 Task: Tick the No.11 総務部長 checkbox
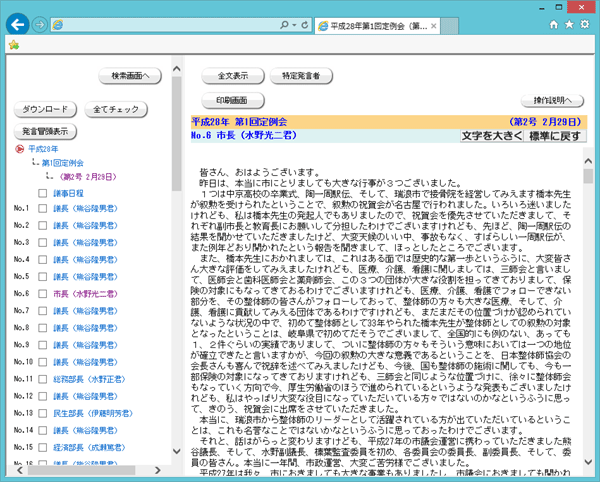(x=42, y=379)
